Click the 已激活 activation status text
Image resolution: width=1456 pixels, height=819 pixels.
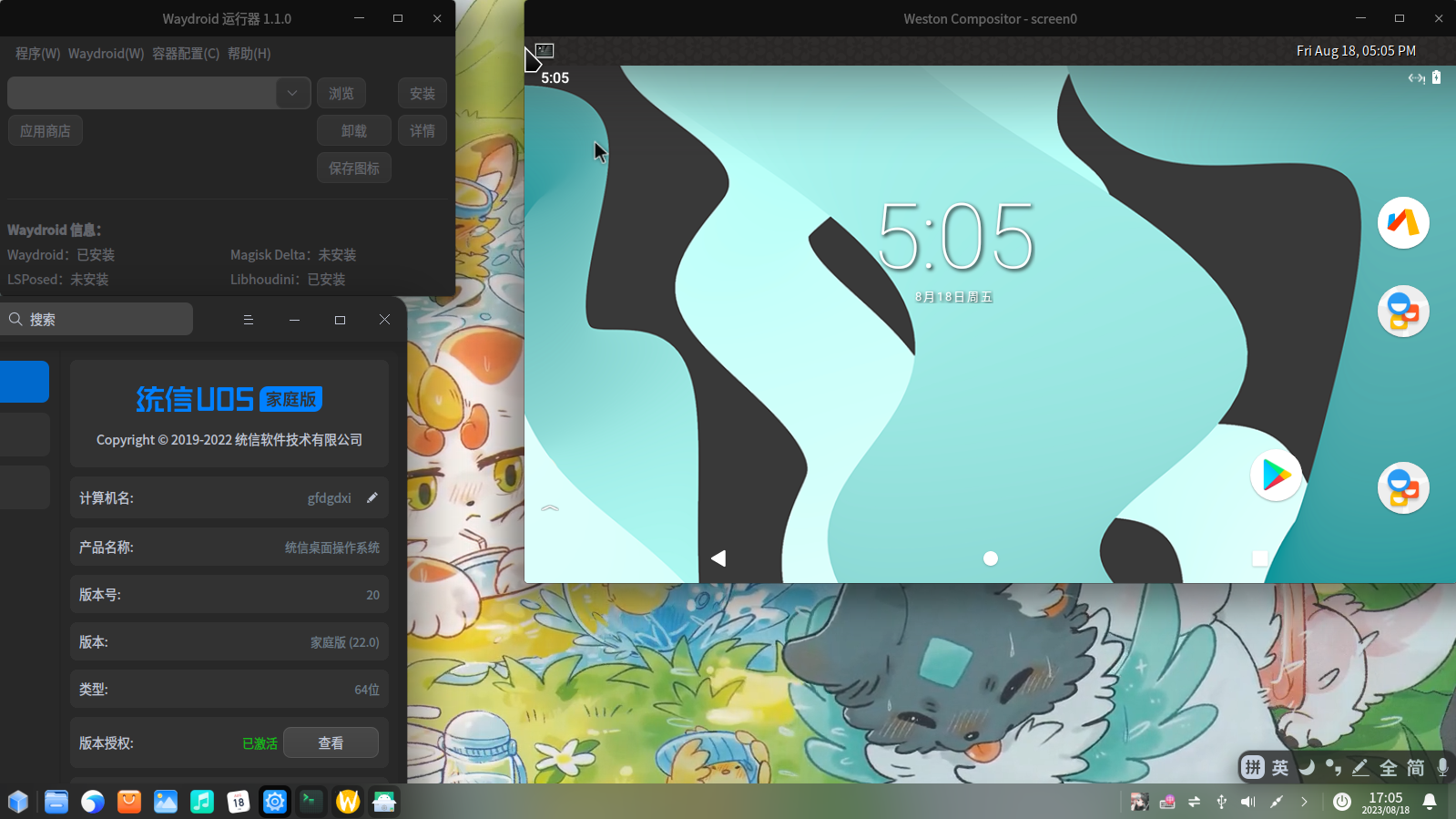pos(260,743)
